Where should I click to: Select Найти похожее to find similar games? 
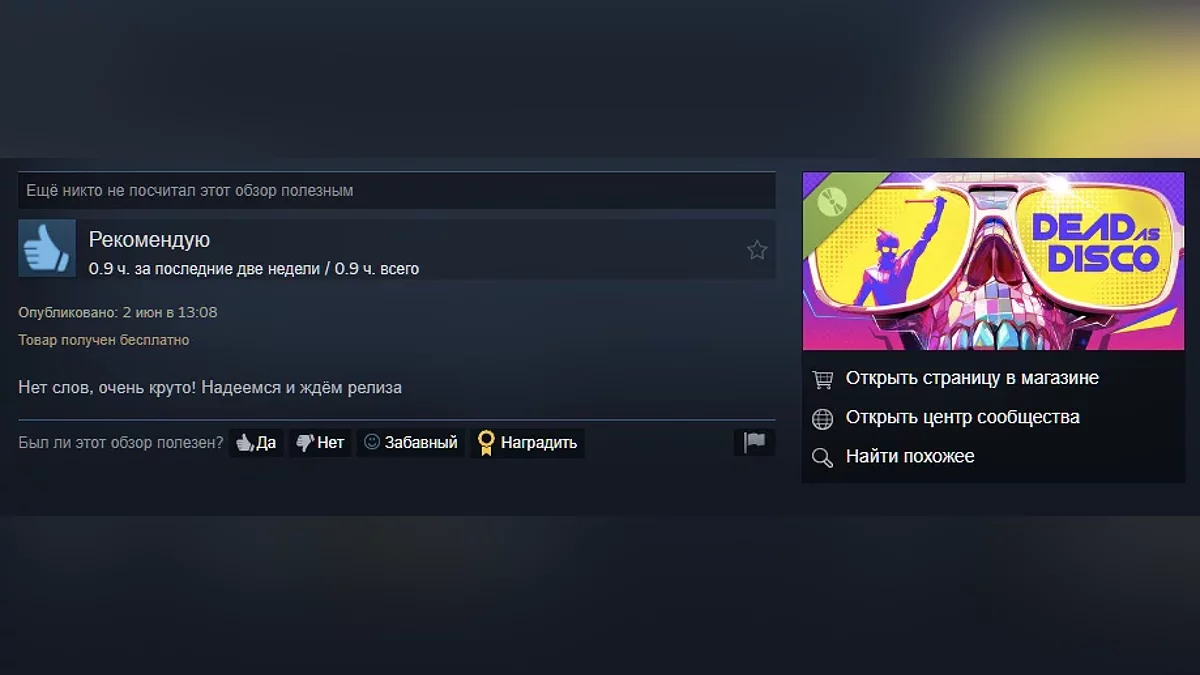click(x=910, y=456)
